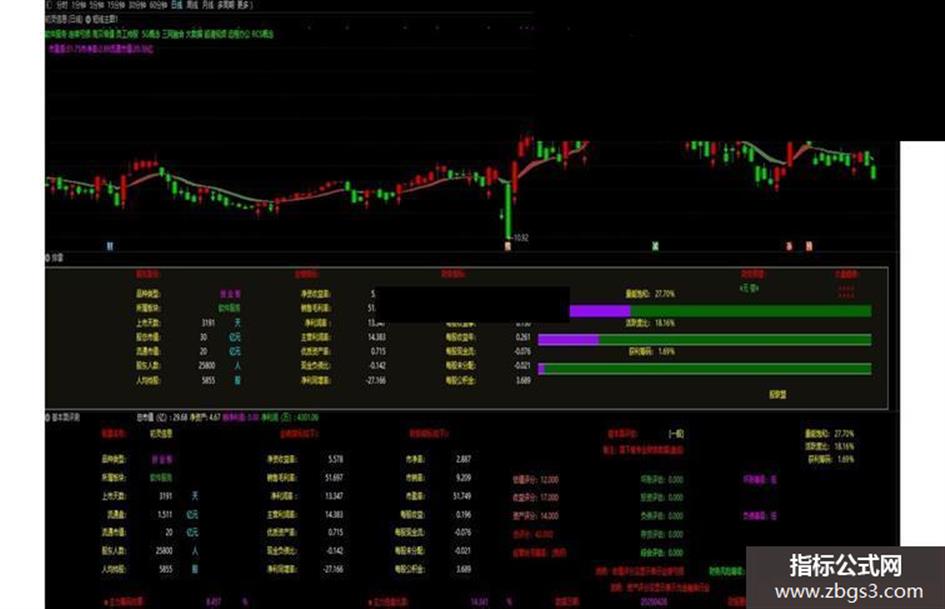Click the 5.578 net asset return value
The height and width of the screenshot is (609, 945).
coord(336,459)
